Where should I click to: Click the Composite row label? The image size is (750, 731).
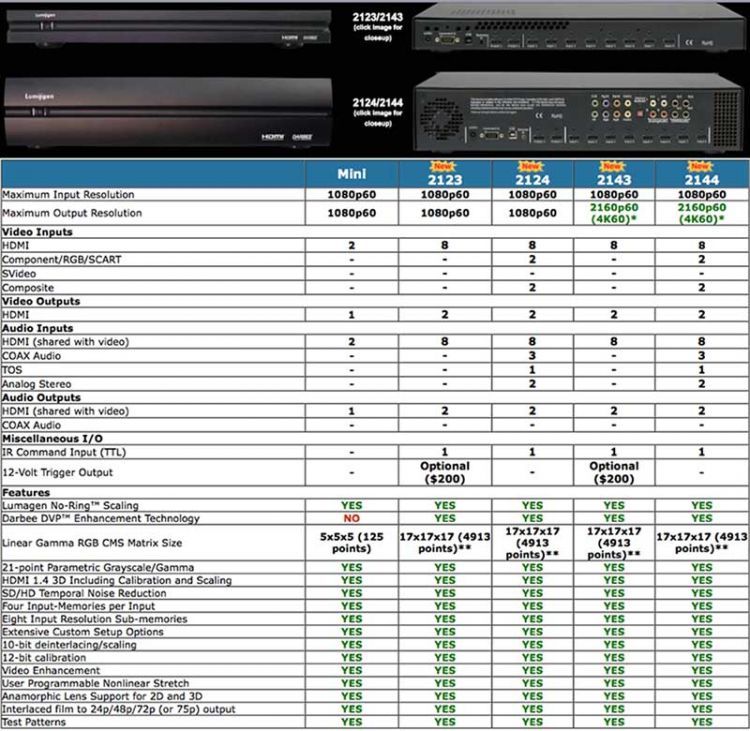[x=28, y=288]
